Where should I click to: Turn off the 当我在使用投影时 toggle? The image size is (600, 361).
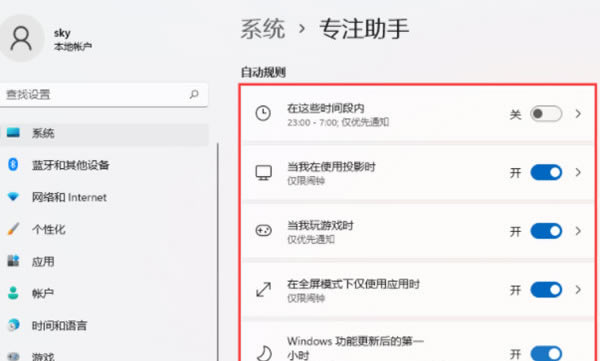(x=546, y=172)
